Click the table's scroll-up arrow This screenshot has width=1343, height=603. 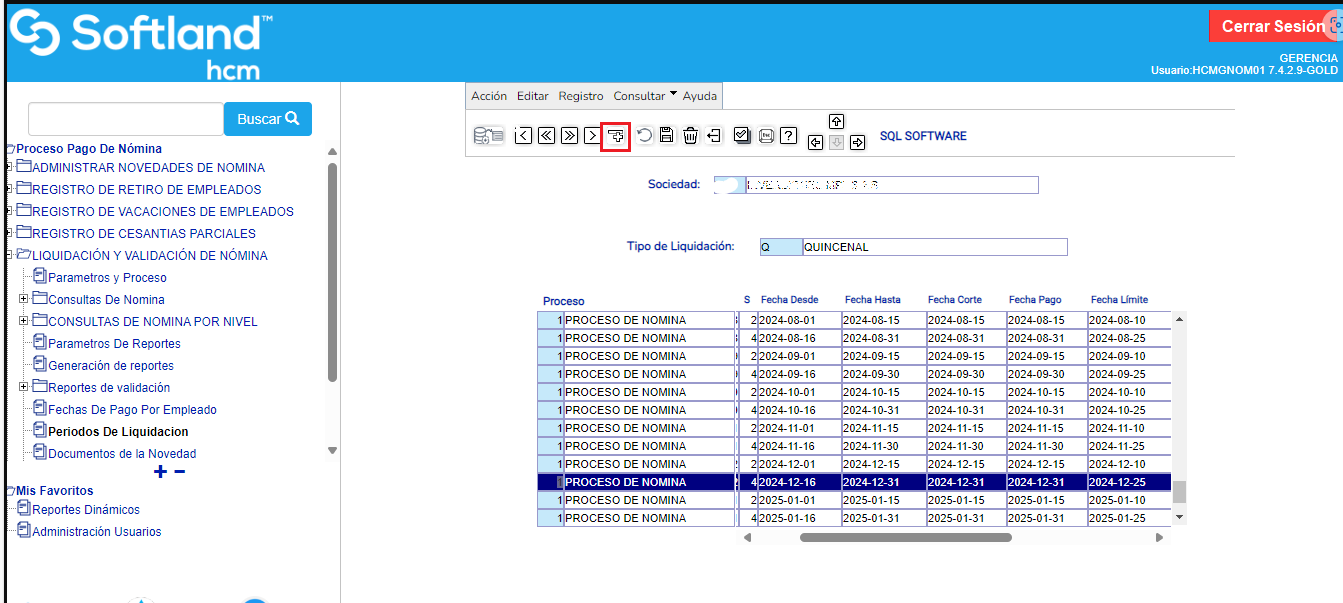1180,319
